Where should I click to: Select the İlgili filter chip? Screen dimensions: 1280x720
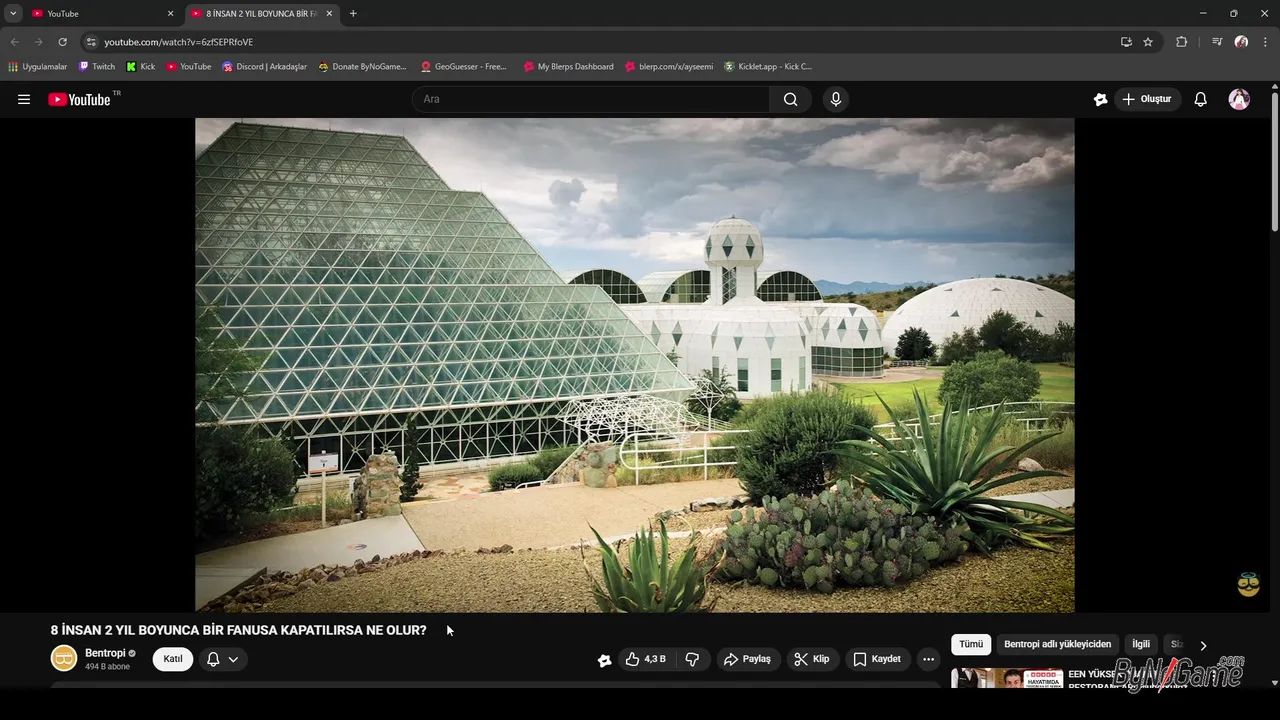coord(1141,644)
